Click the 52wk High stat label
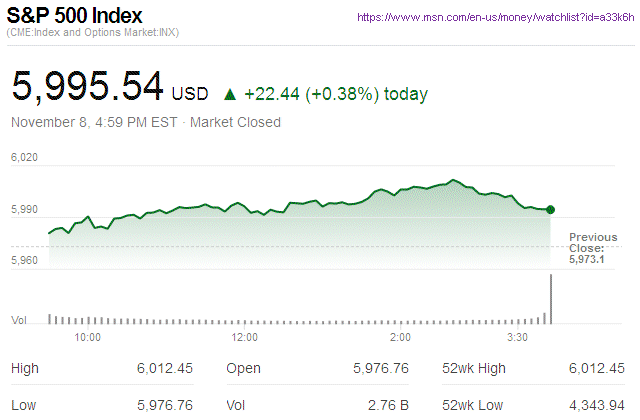This screenshot has width=640, height=420. tap(474, 369)
